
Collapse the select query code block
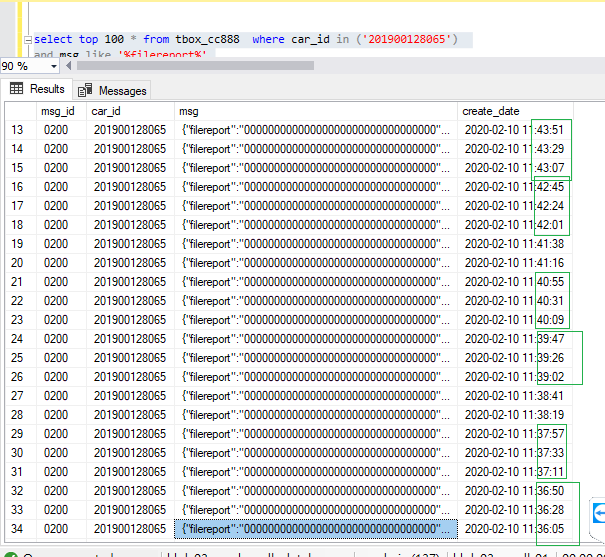pyautogui.click(x=27, y=40)
